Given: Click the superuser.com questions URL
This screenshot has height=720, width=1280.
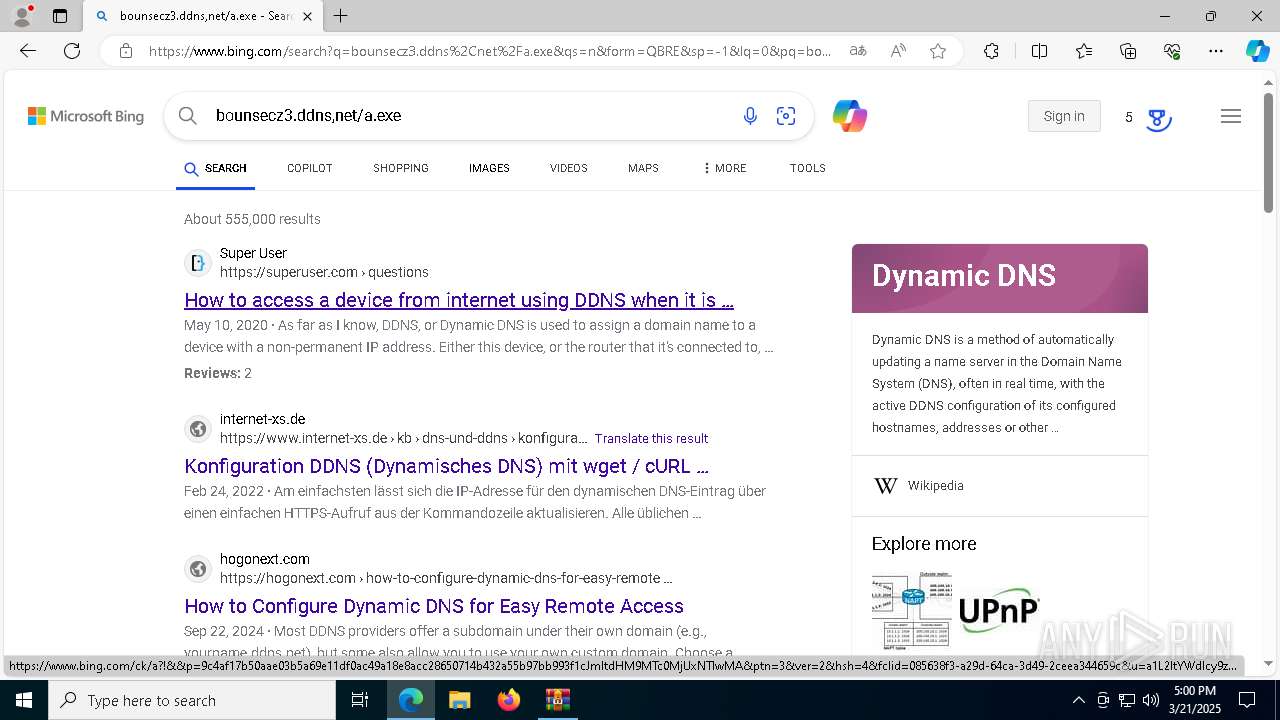Looking at the screenshot, I should click(x=324, y=272).
